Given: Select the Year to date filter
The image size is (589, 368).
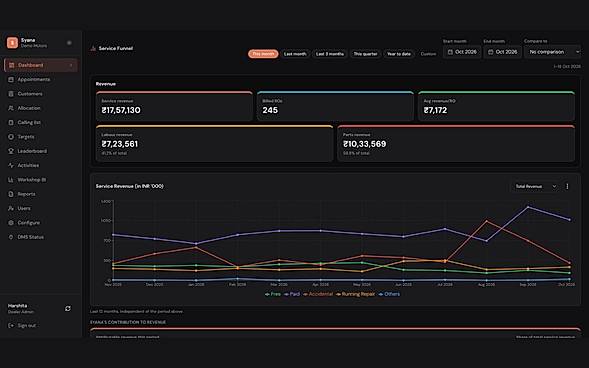Looking at the screenshot, I should (x=399, y=54).
